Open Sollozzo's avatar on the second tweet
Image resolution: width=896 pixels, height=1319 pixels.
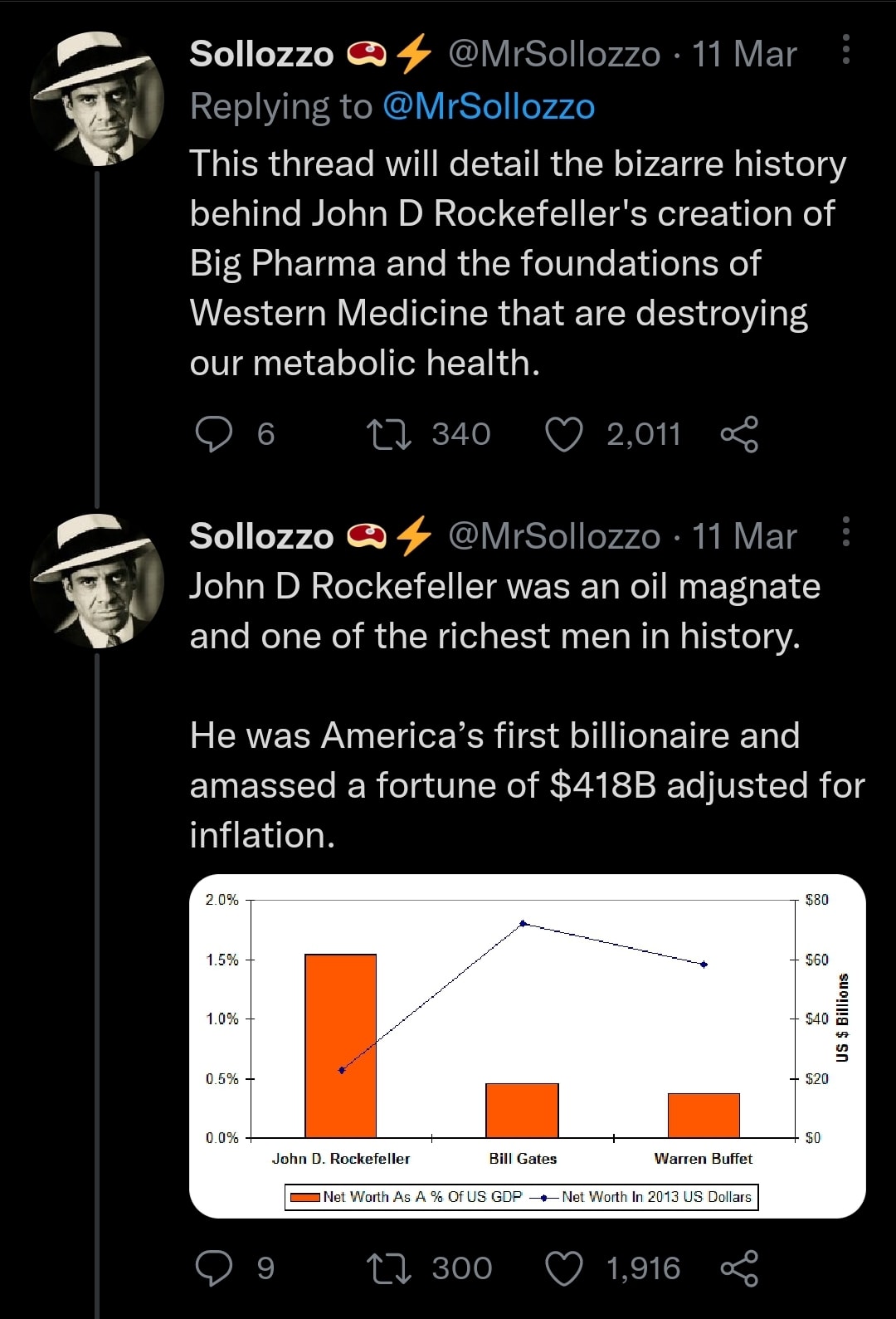coord(97,580)
